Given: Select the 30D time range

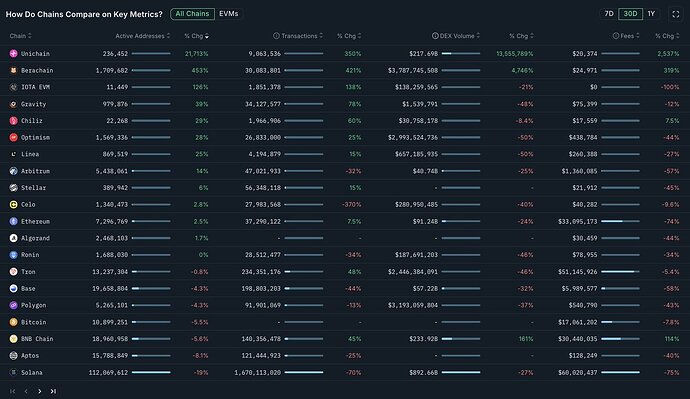Looking at the screenshot, I should (630, 14).
